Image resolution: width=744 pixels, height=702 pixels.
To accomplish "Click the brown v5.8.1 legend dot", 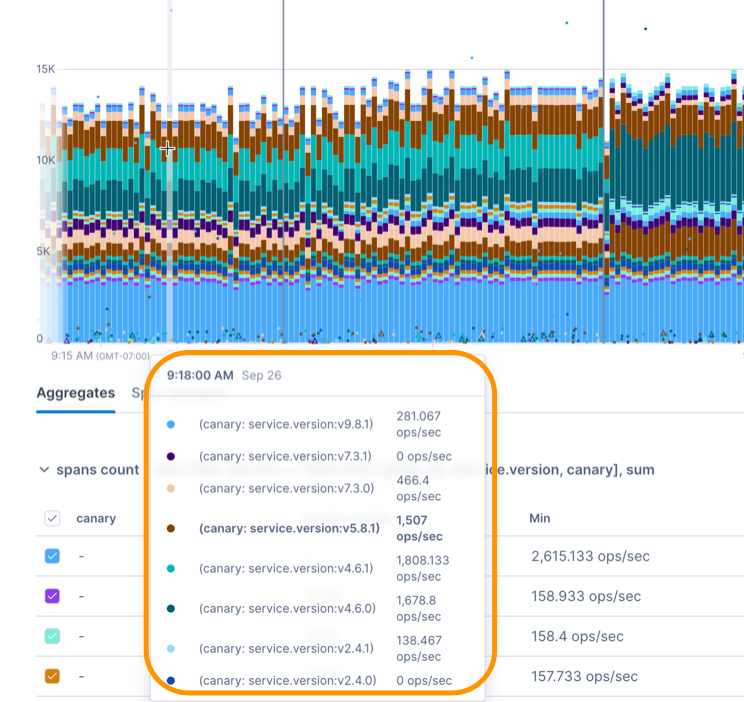I will (x=171, y=527).
